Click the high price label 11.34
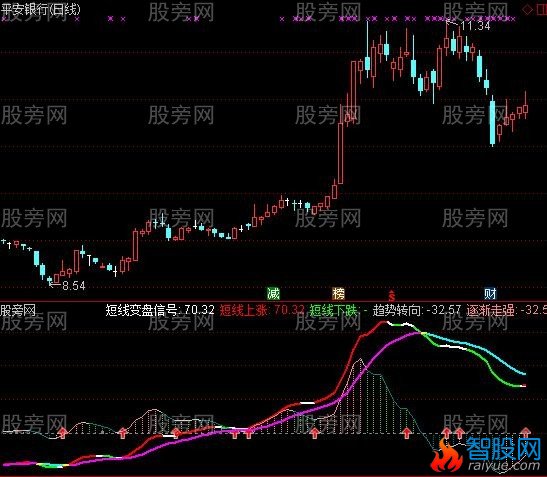 click(x=475, y=25)
